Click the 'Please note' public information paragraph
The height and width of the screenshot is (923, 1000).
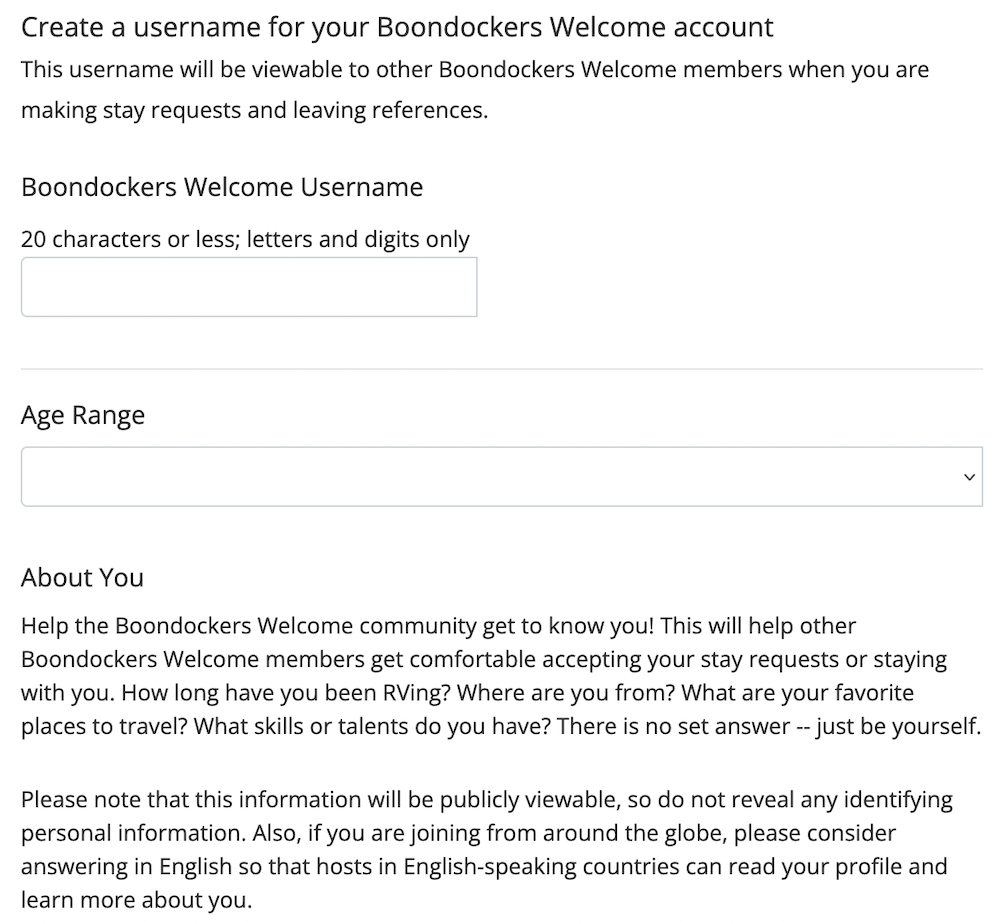[x=487, y=850]
